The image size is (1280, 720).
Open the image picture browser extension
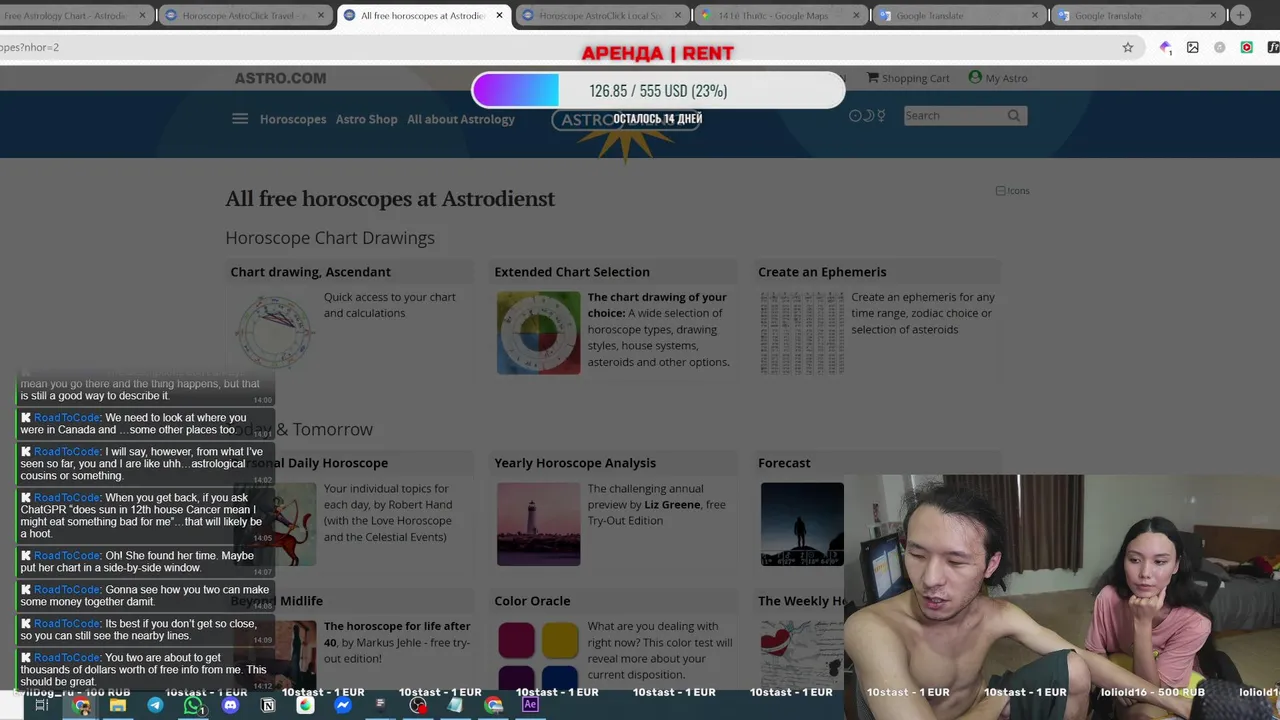click(x=1193, y=47)
